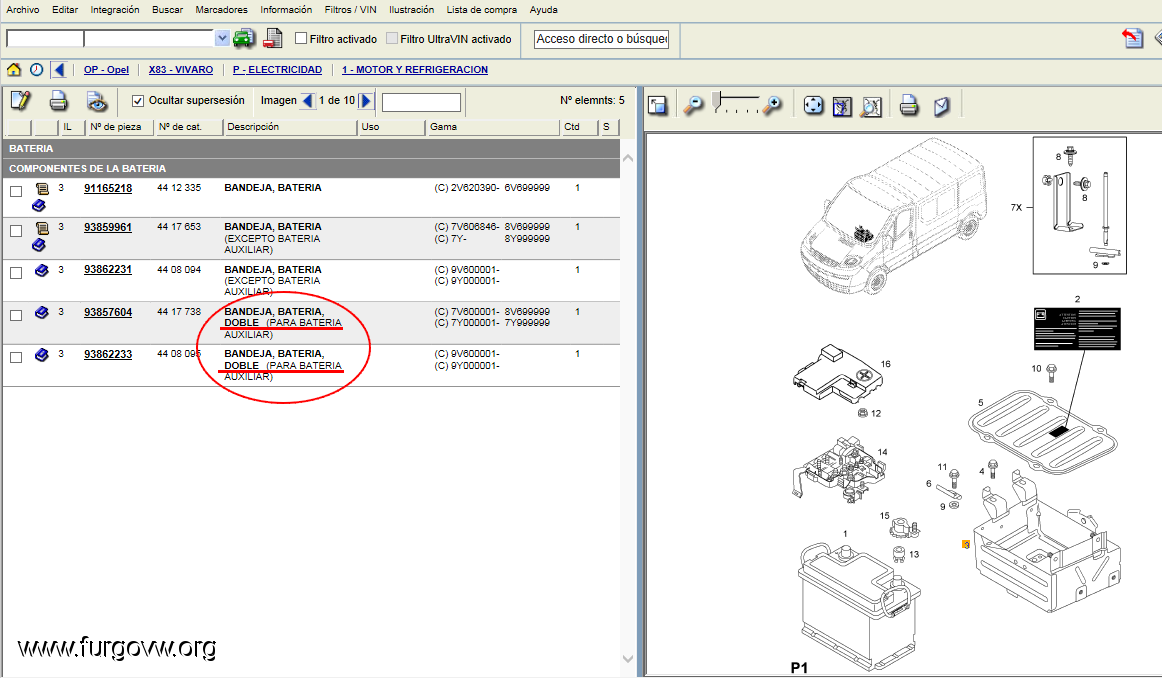Open part number 93862233 link
Screen dimensions: 1162x678
(x=108, y=354)
